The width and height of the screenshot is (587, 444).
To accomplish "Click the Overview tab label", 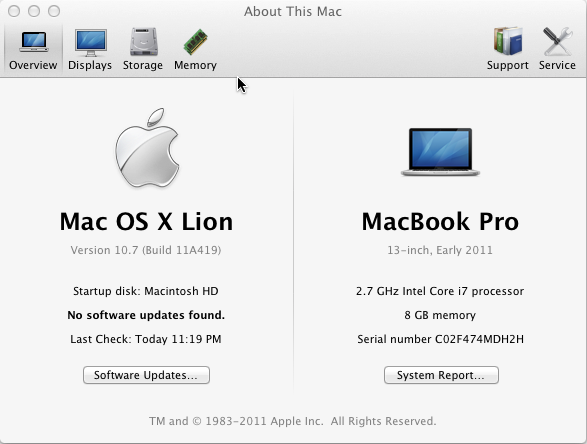I will pyautogui.click(x=33, y=65).
